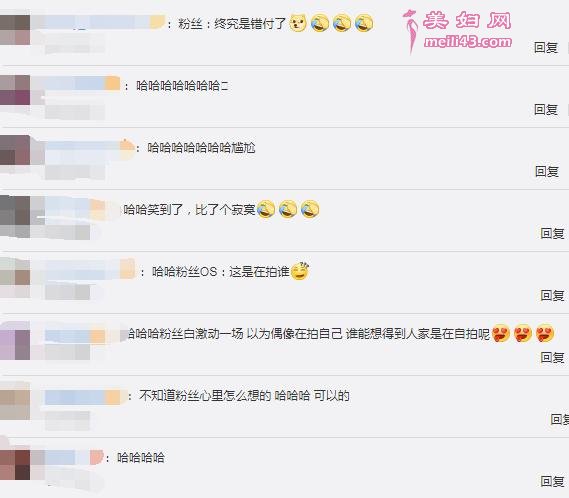Click reply on '终究是错付了' comment
569x498 pixels.
(x=546, y=48)
